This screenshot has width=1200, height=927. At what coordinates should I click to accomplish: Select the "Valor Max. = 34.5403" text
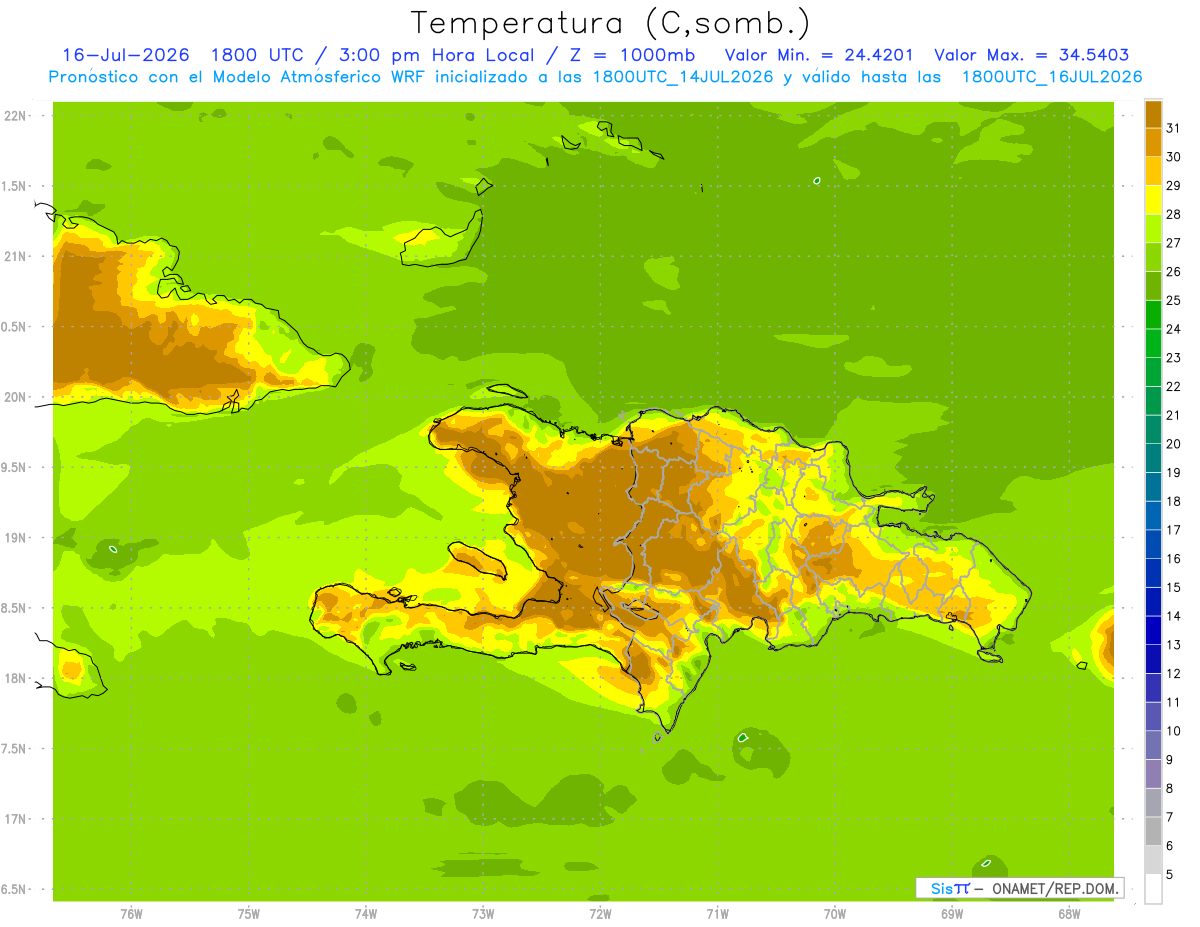1031,55
